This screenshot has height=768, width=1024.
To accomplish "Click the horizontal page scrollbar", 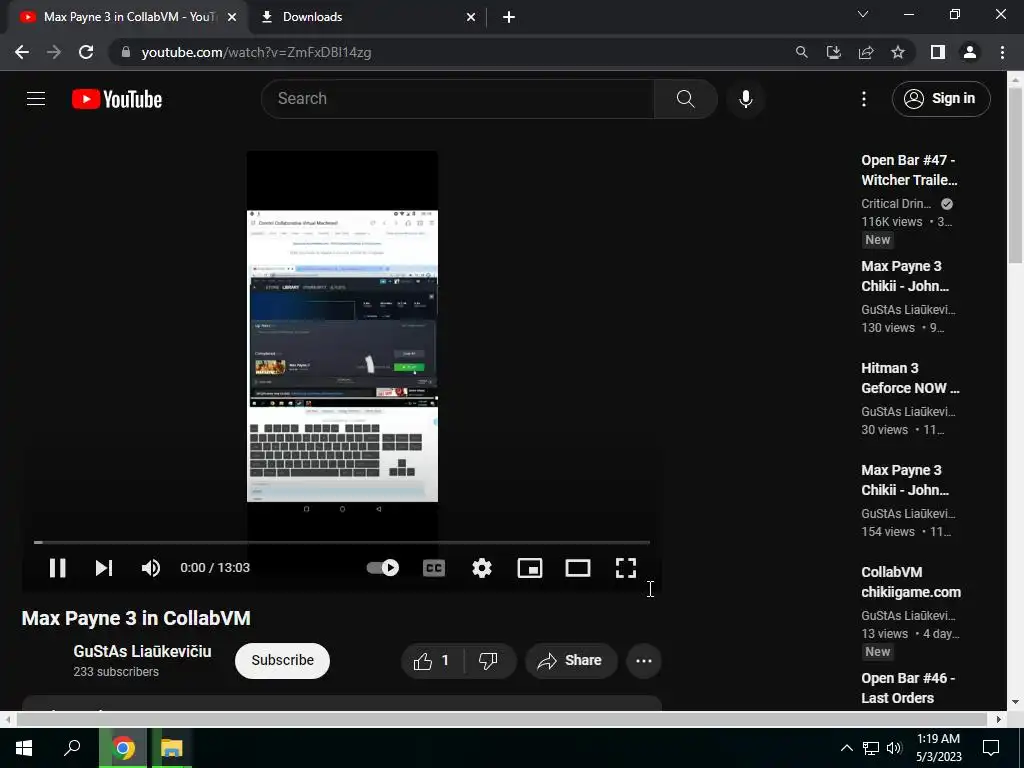I will pyautogui.click(x=502, y=719).
